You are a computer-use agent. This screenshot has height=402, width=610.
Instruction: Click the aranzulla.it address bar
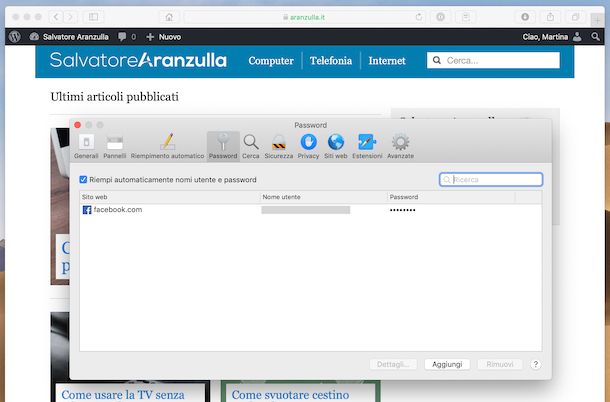[304, 17]
